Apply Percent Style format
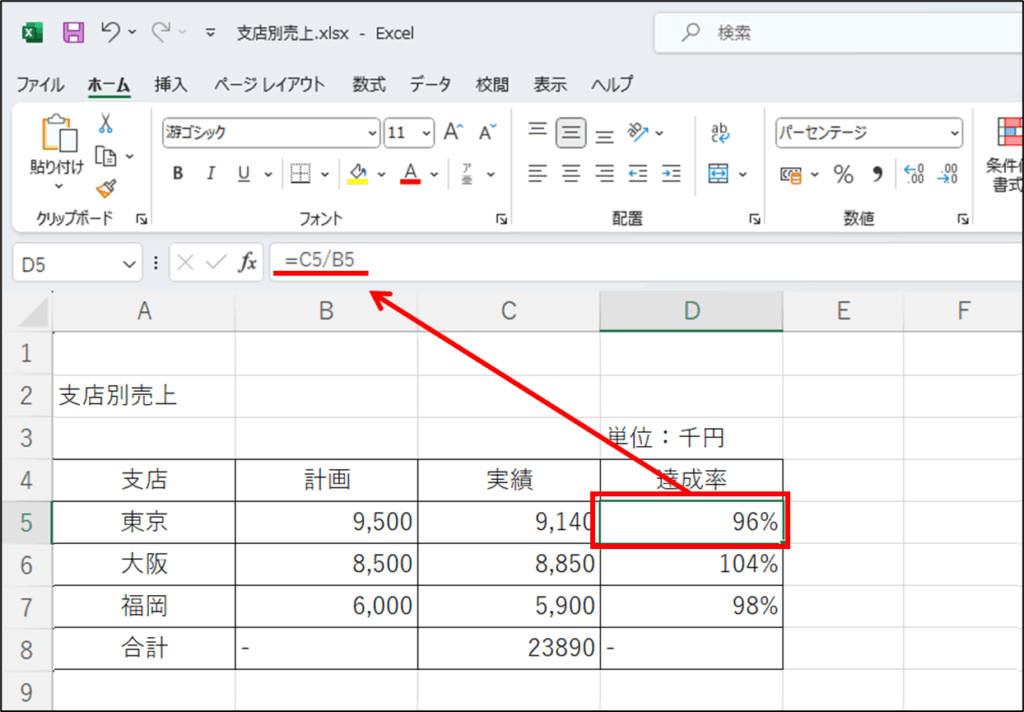This screenshot has width=1024, height=712. click(x=844, y=175)
